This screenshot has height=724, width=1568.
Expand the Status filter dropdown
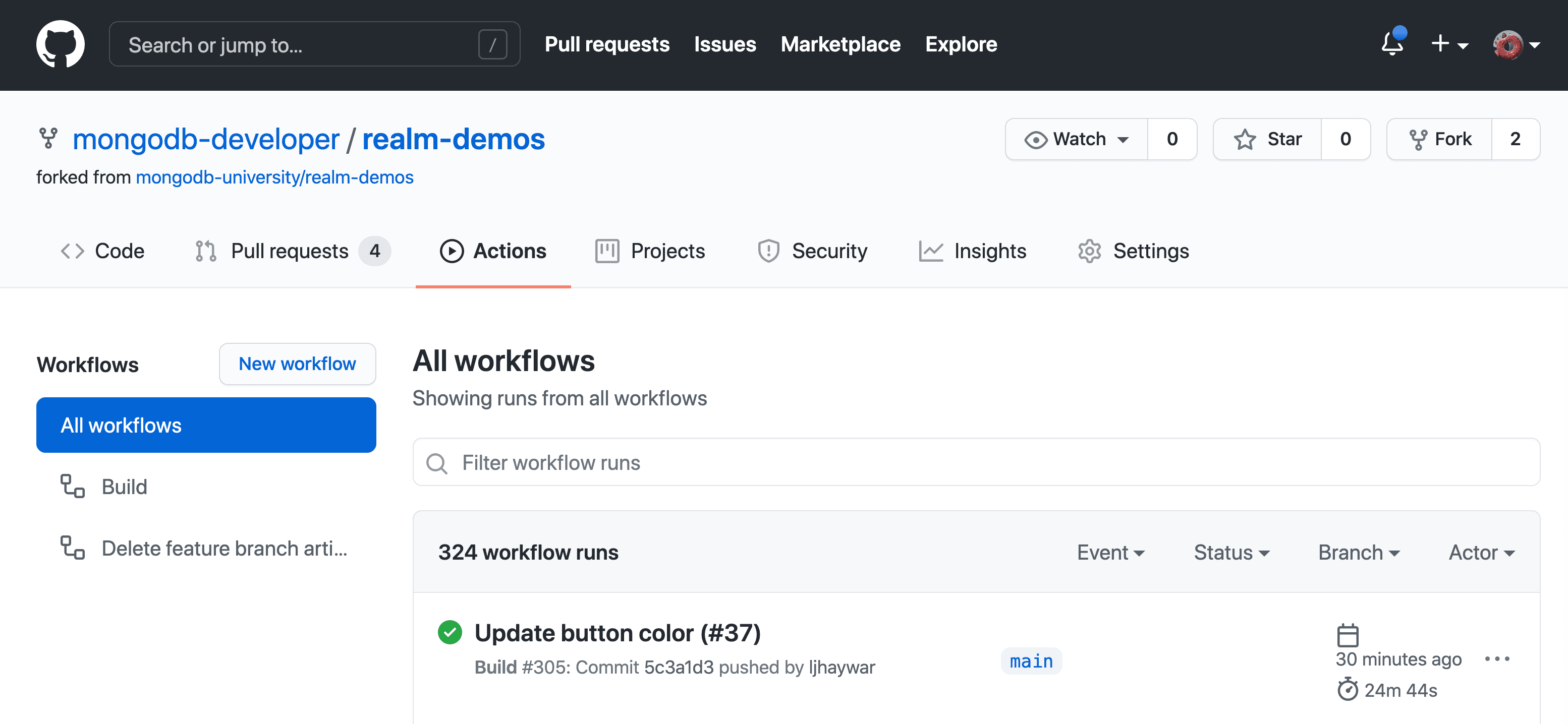(1232, 551)
